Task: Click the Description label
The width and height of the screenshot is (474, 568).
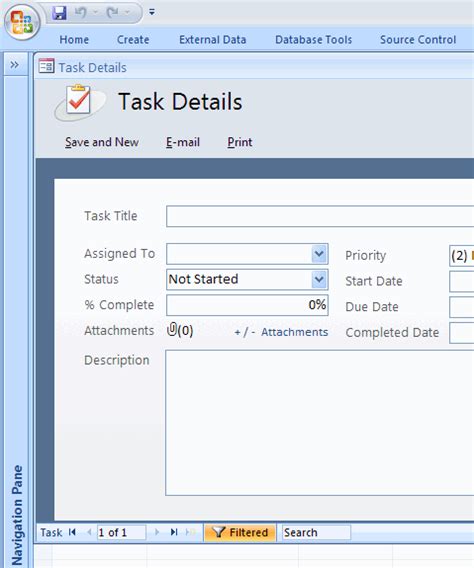Action: coord(117,360)
